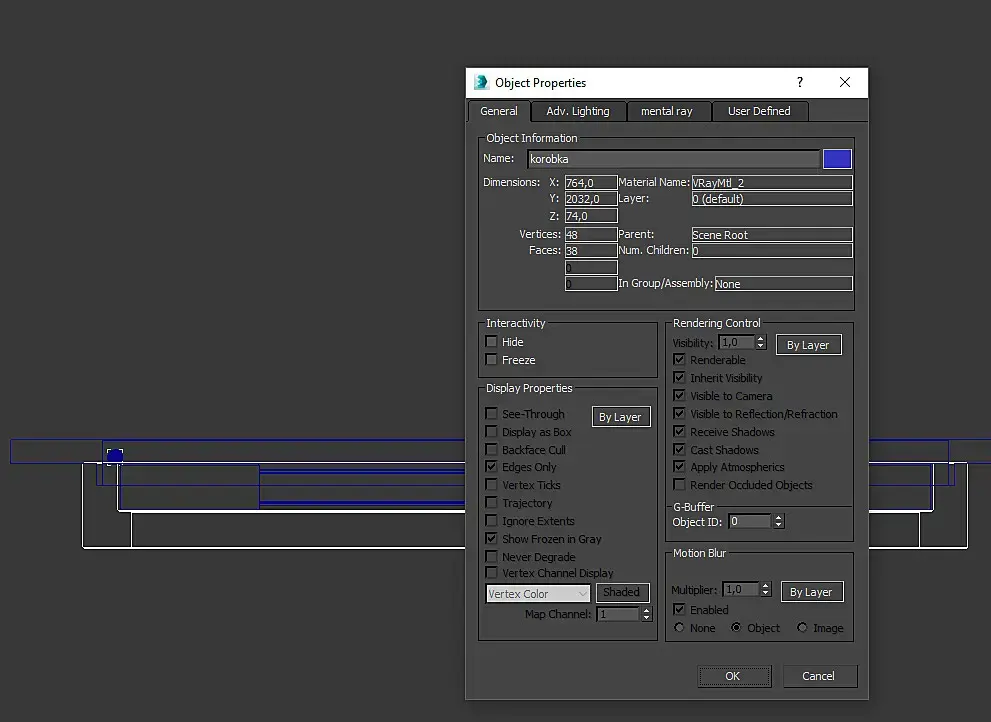This screenshot has height=722, width=991.
Task: Click the Visibility value field
Action: pos(736,342)
